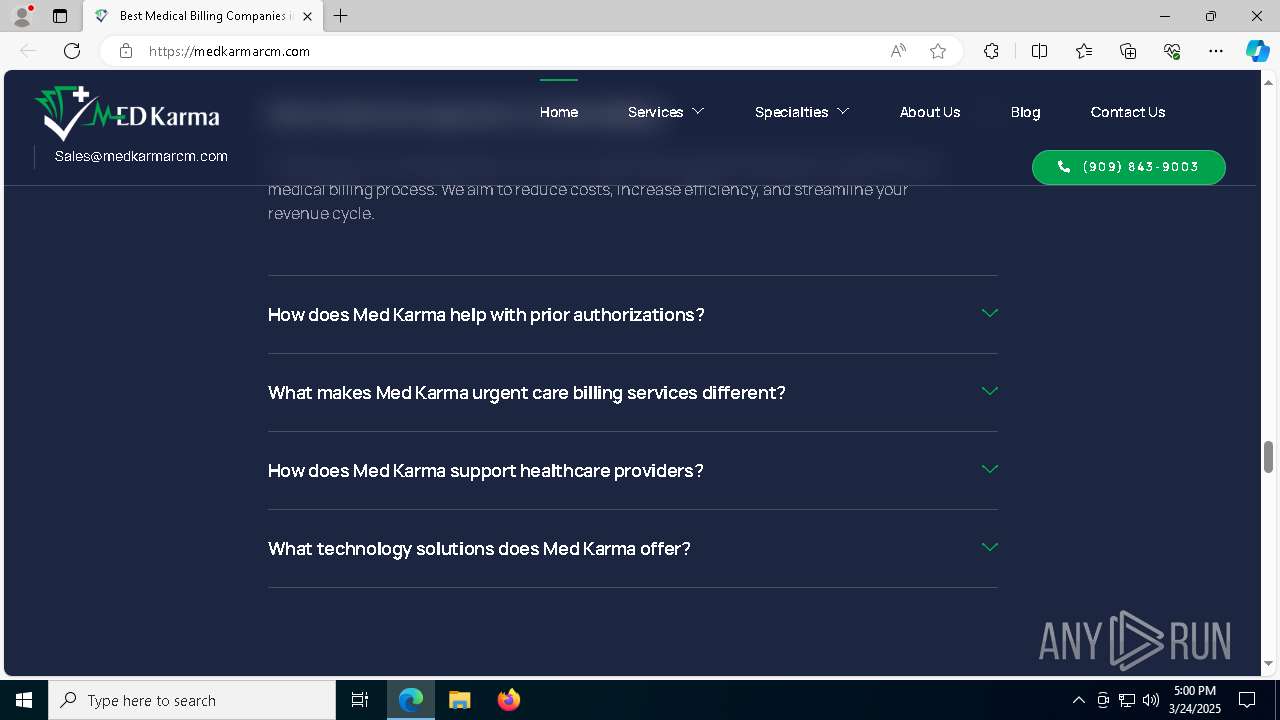The height and width of the screenshot is (720, 1280).
Task: Open the browser profile icon
Action: 22,16
